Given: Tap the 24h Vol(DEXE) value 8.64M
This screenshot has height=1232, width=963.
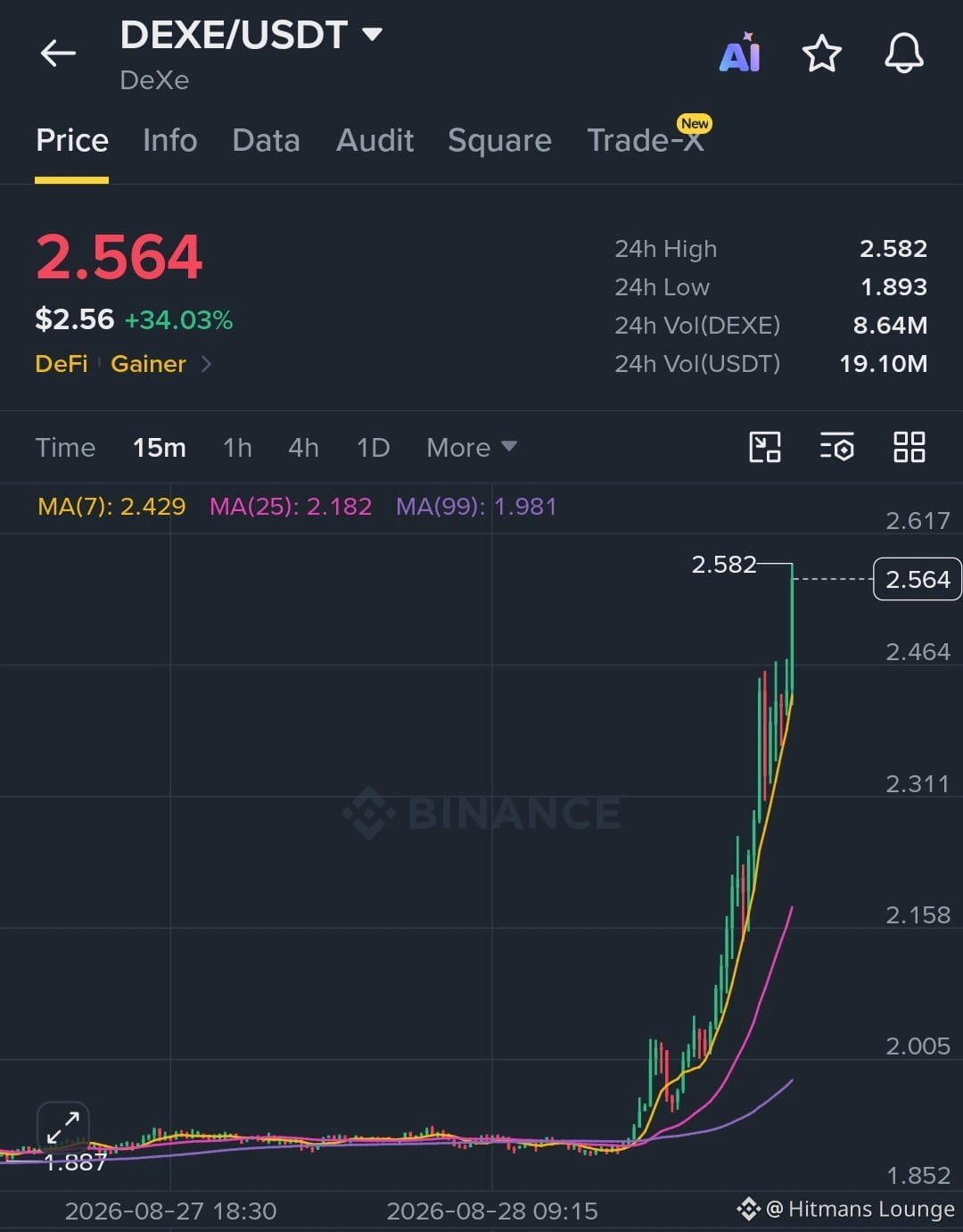Looking at the screenshot, I should pos(890,326).
